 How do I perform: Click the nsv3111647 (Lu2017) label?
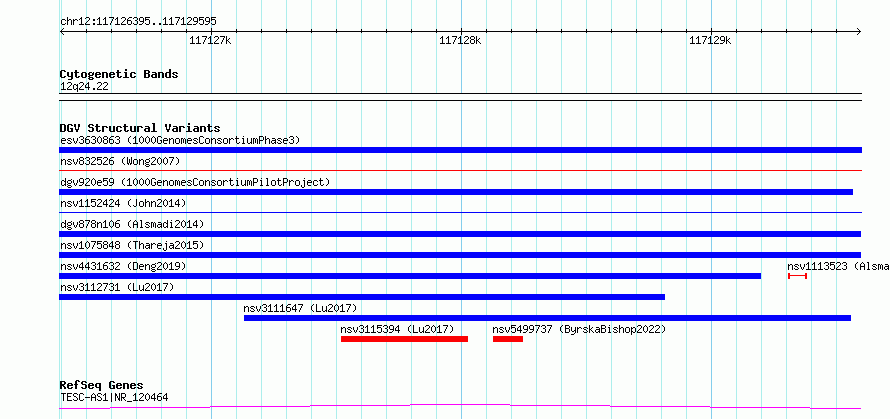point(300,308)
